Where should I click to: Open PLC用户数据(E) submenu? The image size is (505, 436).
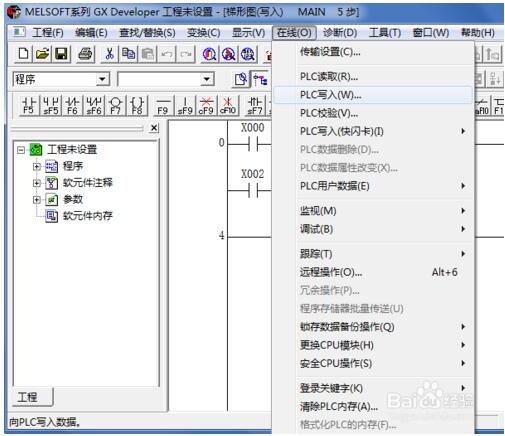[373, 186]
